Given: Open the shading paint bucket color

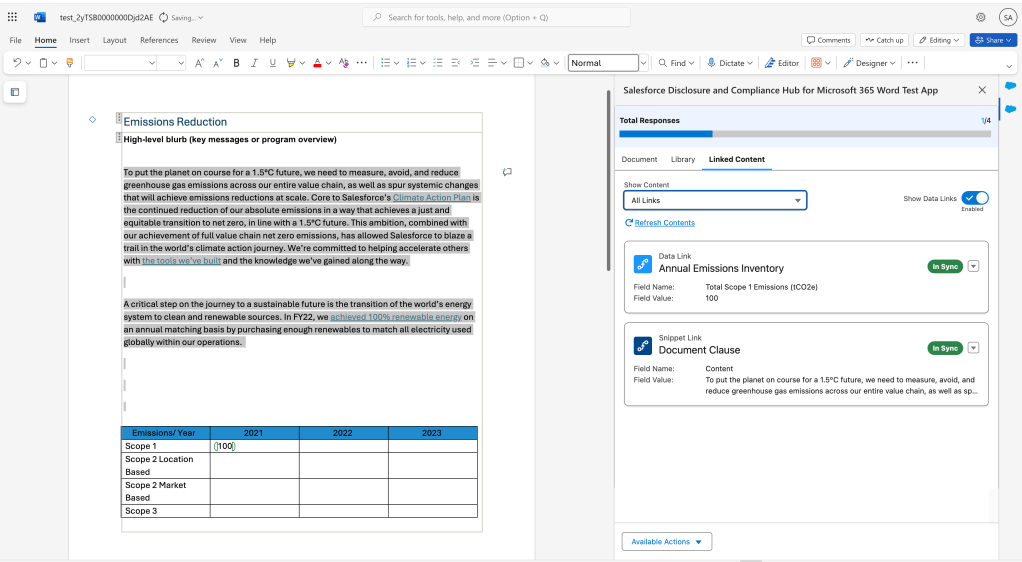Looking at the screenshot, I should [x=545, y=63].
